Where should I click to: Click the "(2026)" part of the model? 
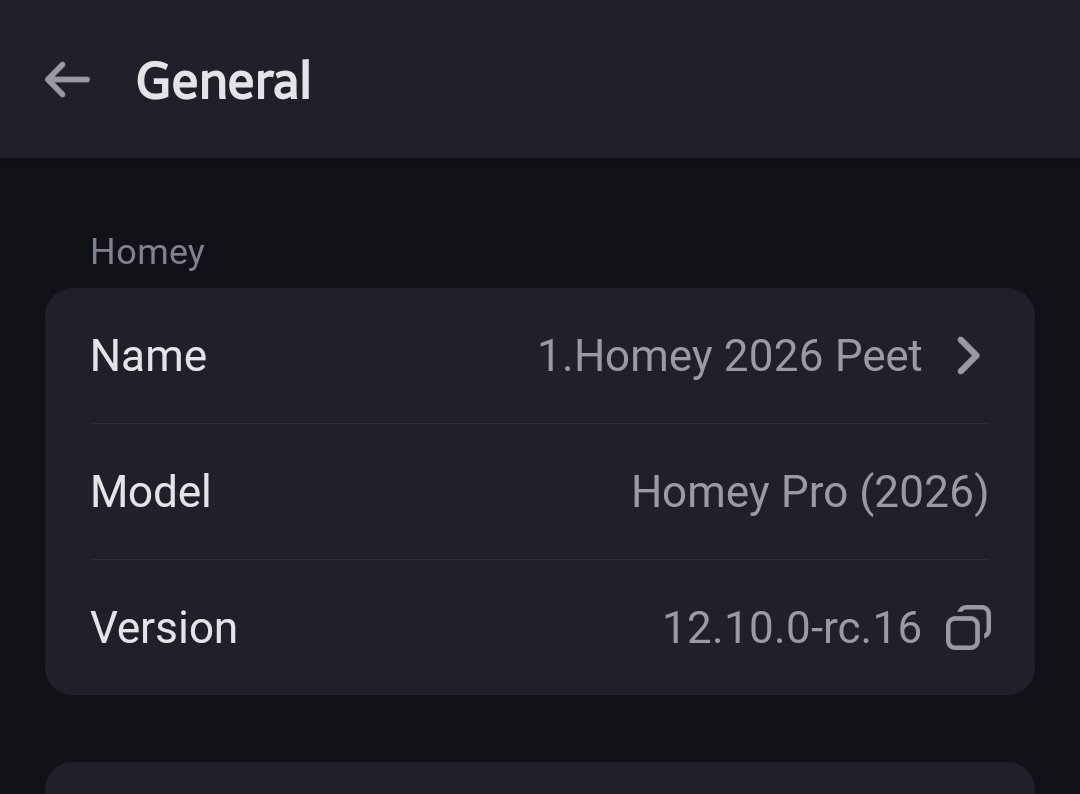click(924, 492)
